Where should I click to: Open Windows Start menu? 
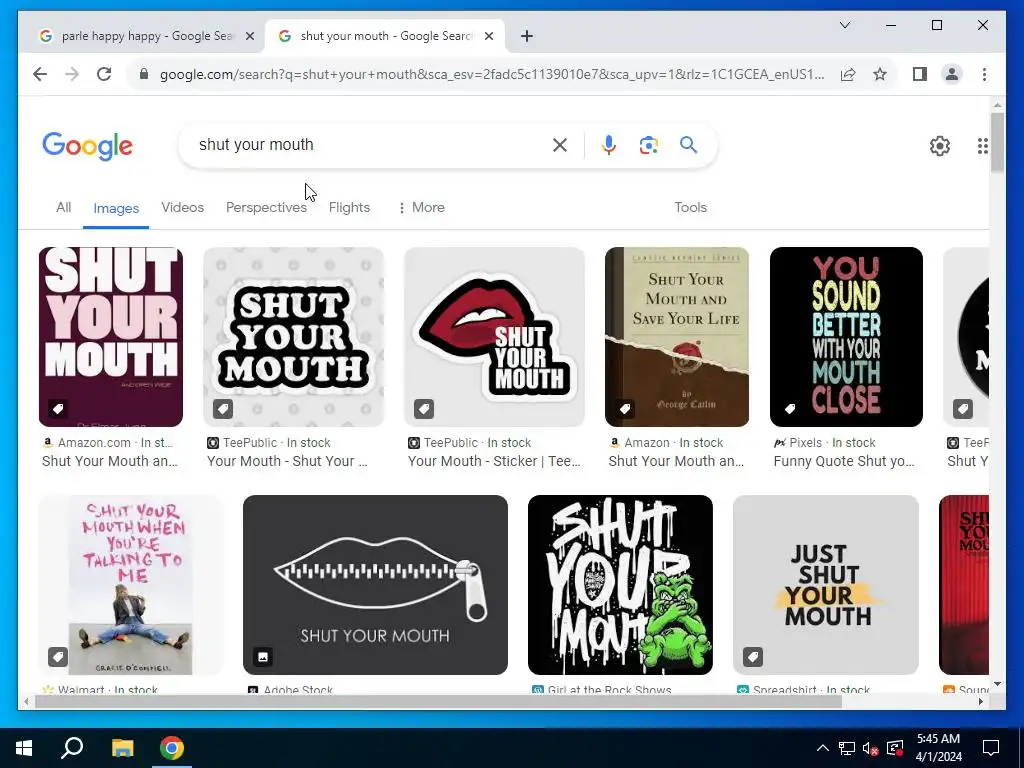(x=24, y=748)
